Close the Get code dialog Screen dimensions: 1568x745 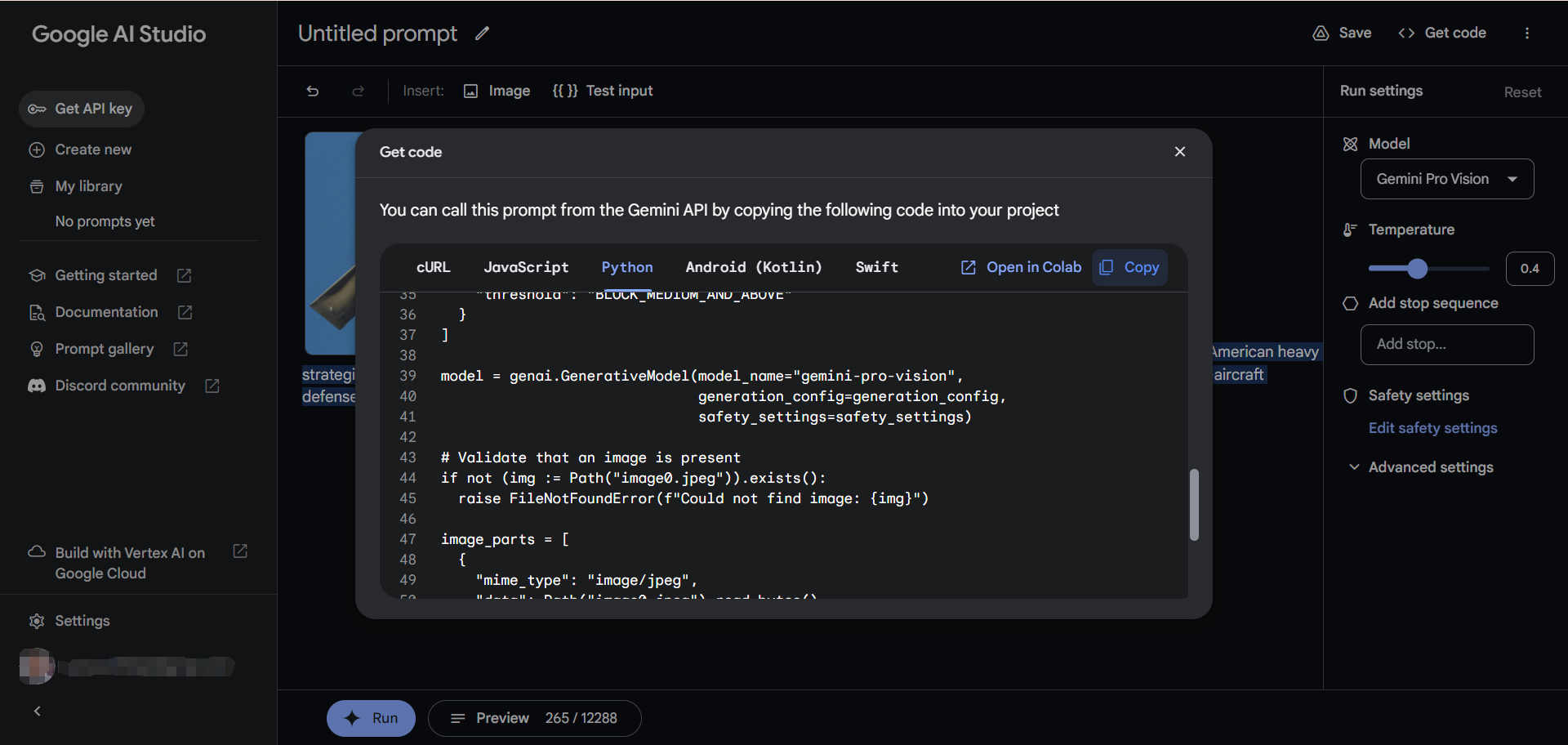[1180, 152]
